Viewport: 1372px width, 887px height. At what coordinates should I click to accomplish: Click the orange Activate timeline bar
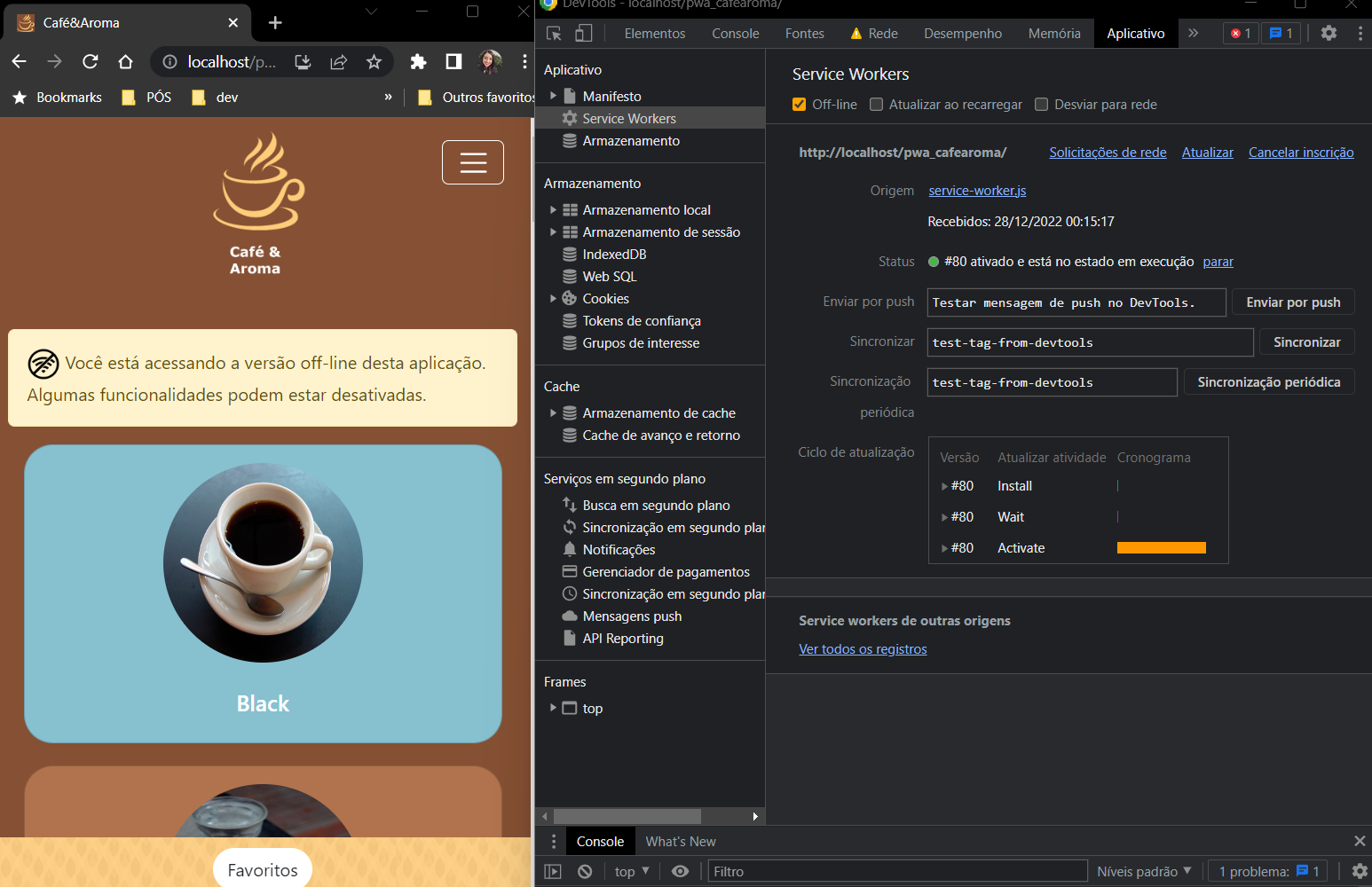click(x=1161, y=548)
